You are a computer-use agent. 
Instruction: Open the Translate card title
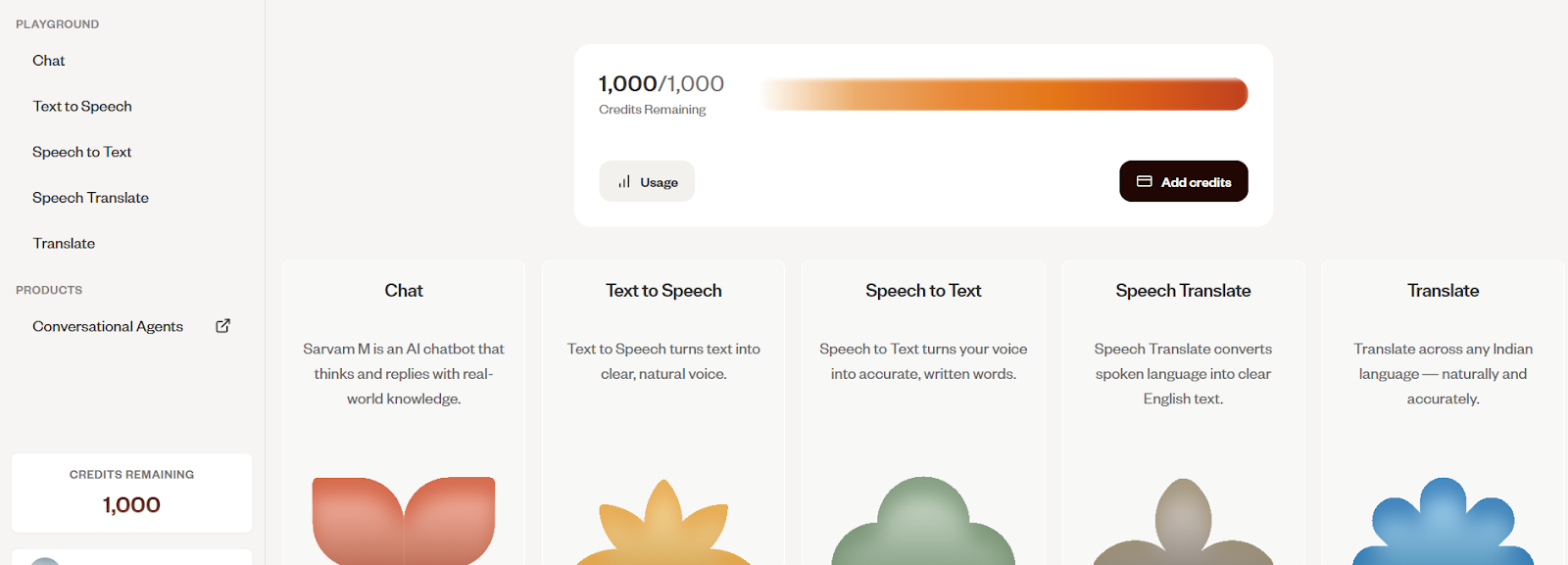(1443, 291)
